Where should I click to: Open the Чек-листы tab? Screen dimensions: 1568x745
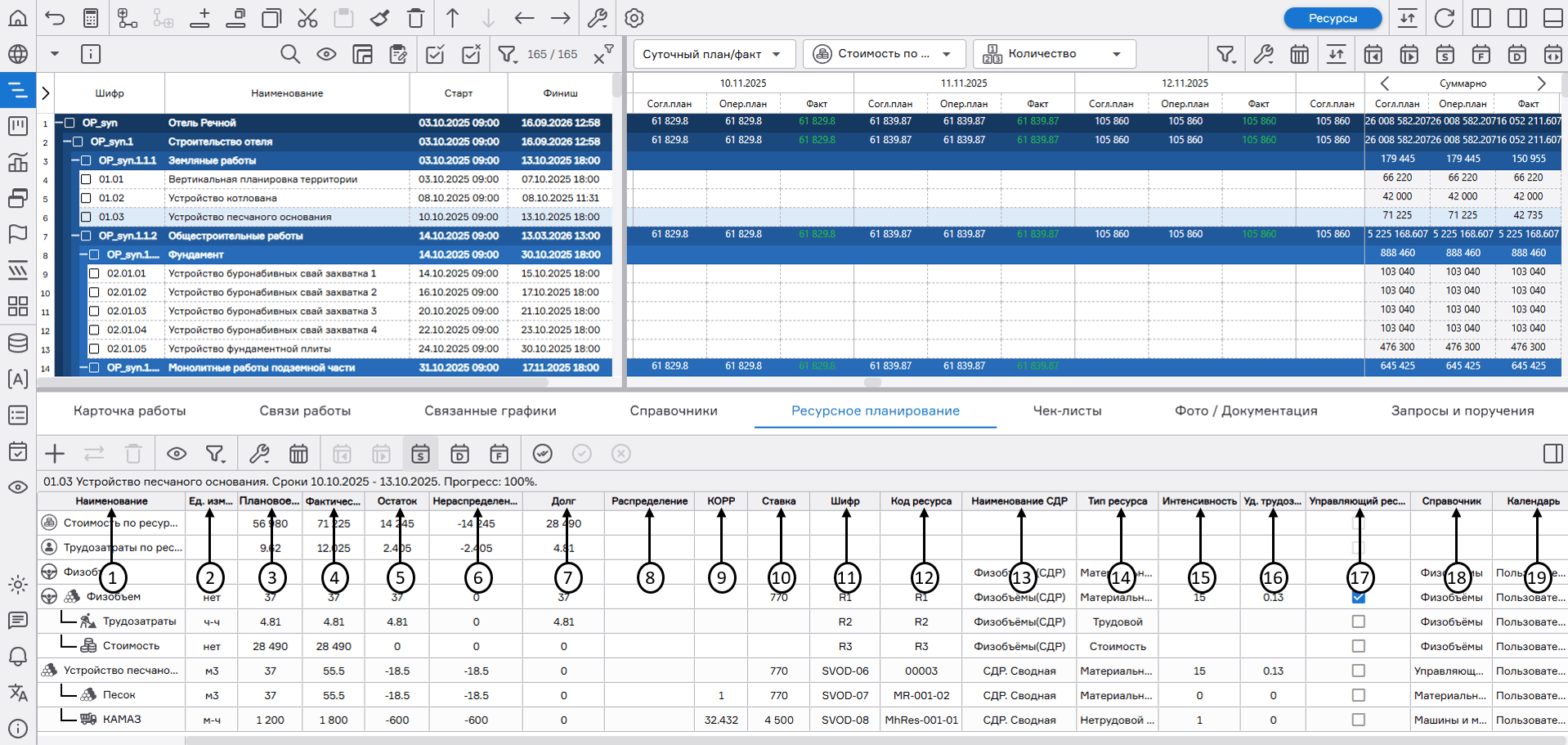pyautogui.click(x=1067, y=411)
